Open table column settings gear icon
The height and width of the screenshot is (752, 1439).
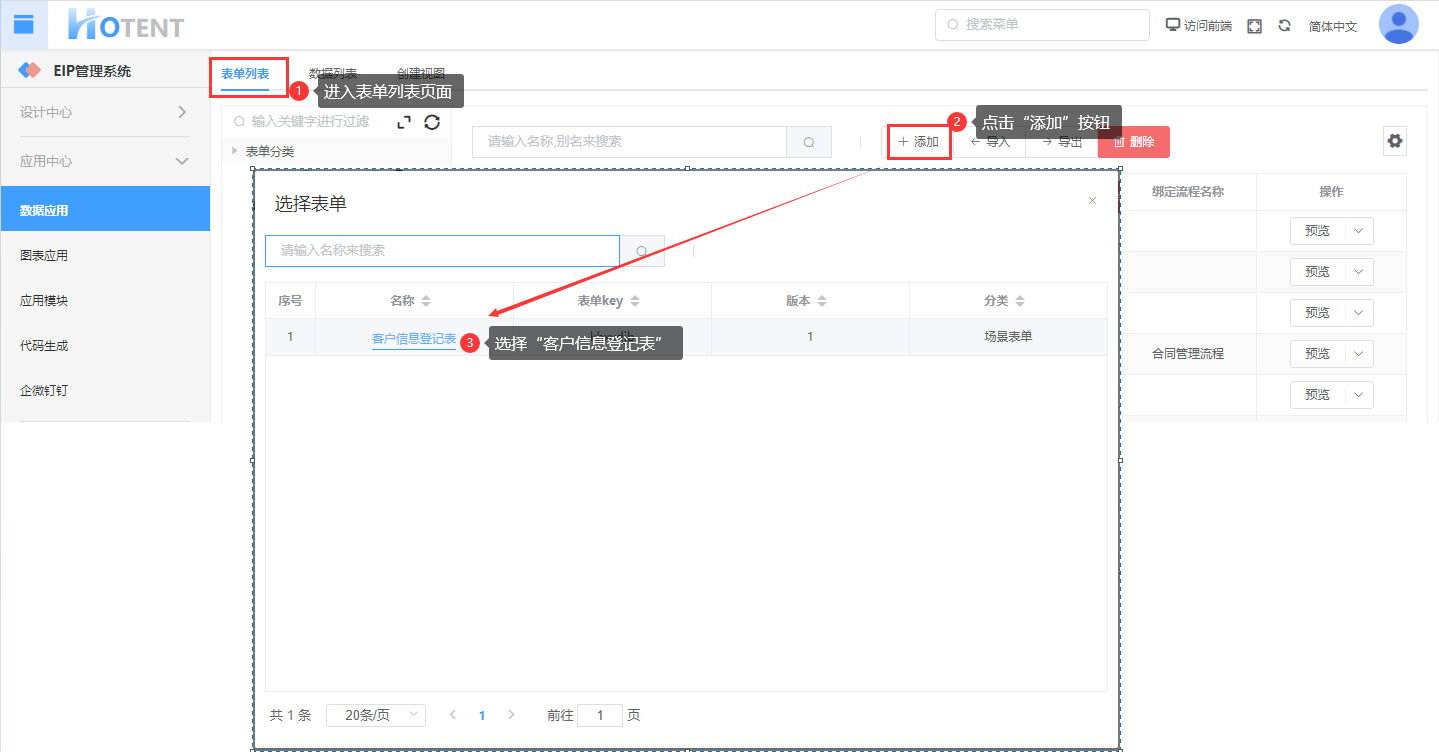[1395, 141]
